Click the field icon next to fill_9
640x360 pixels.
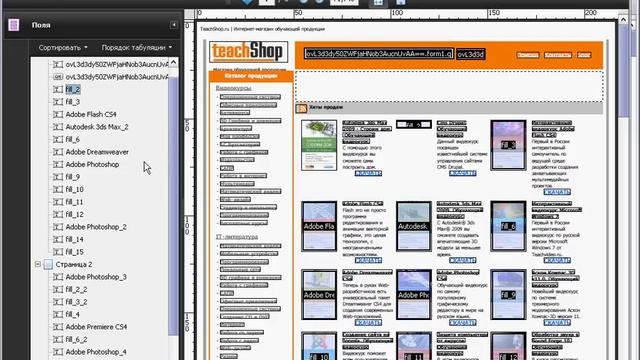point(58,177)
